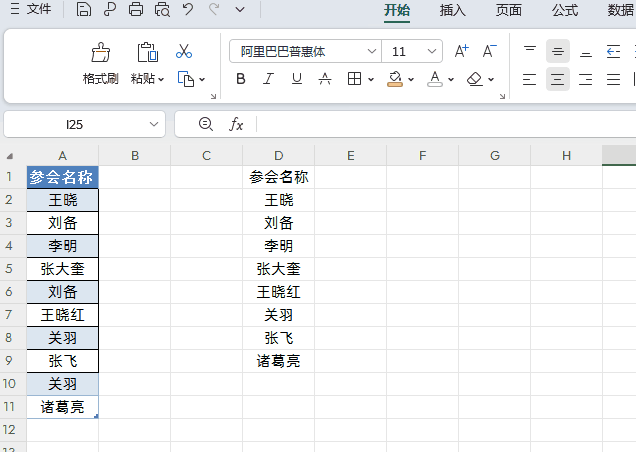
Task: Click the Save icon in quick access toolbar
Action: click(x=84, y=10)
